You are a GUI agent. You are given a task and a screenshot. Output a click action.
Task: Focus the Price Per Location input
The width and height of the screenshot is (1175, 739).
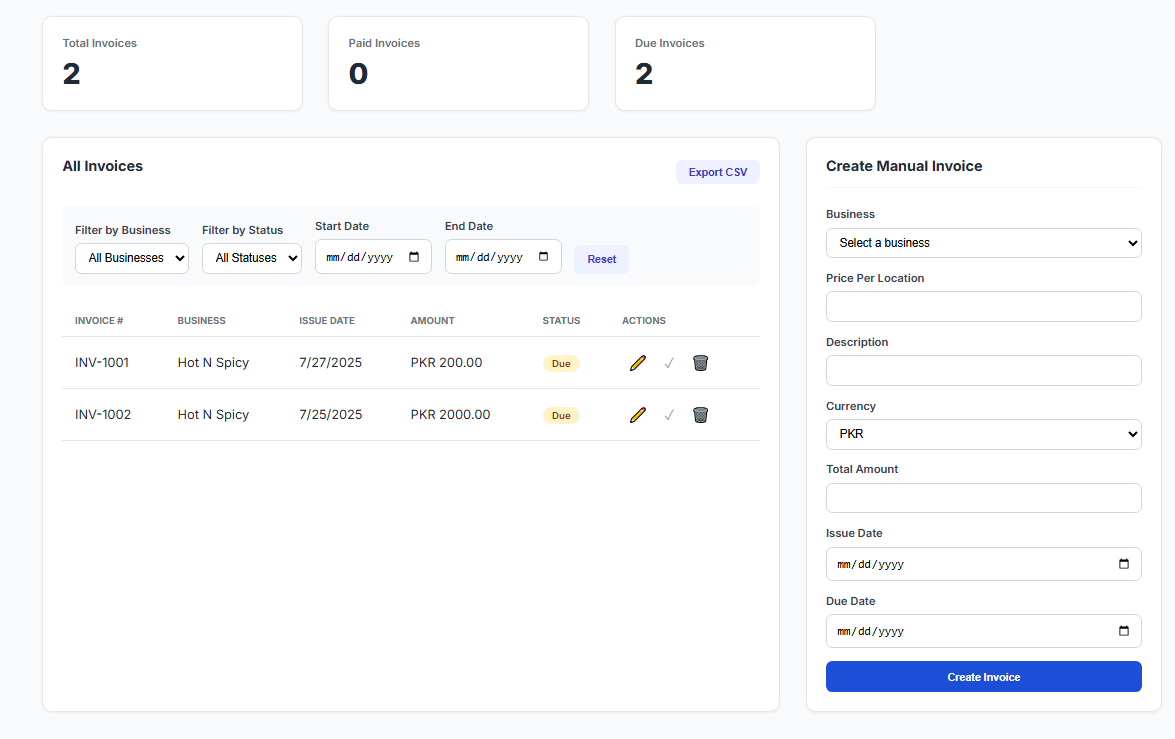983,307
